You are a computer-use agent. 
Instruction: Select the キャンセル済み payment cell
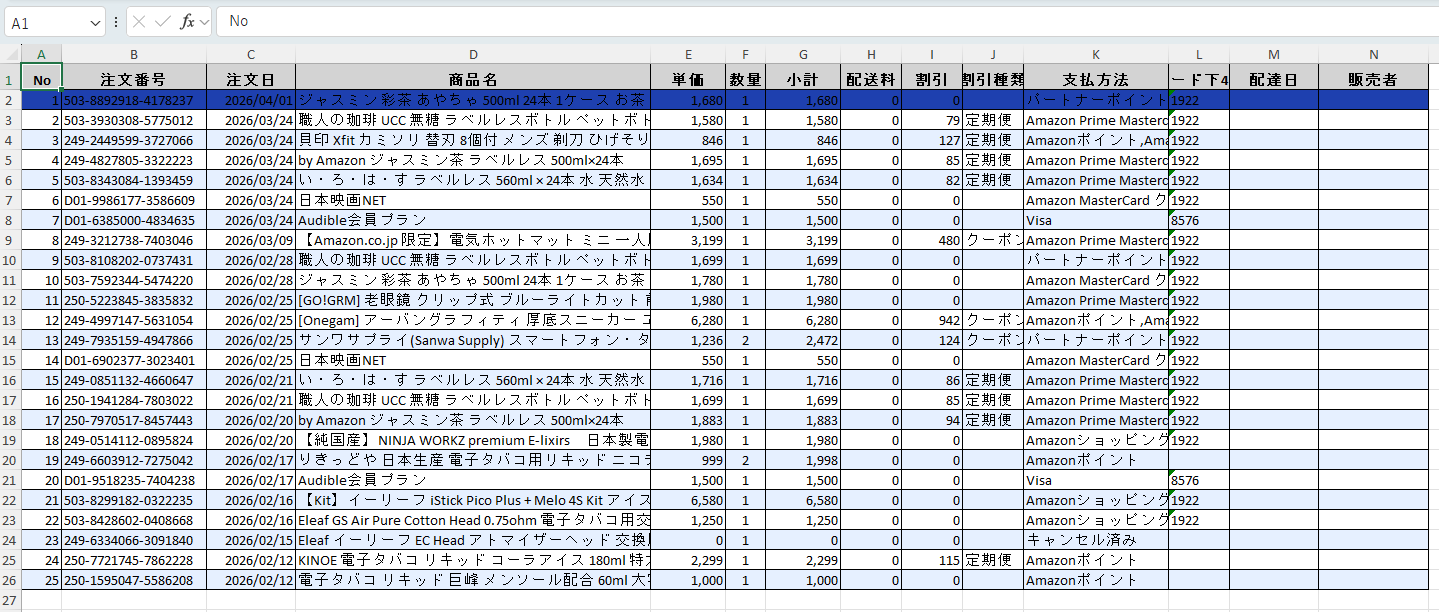(1095, 540)
